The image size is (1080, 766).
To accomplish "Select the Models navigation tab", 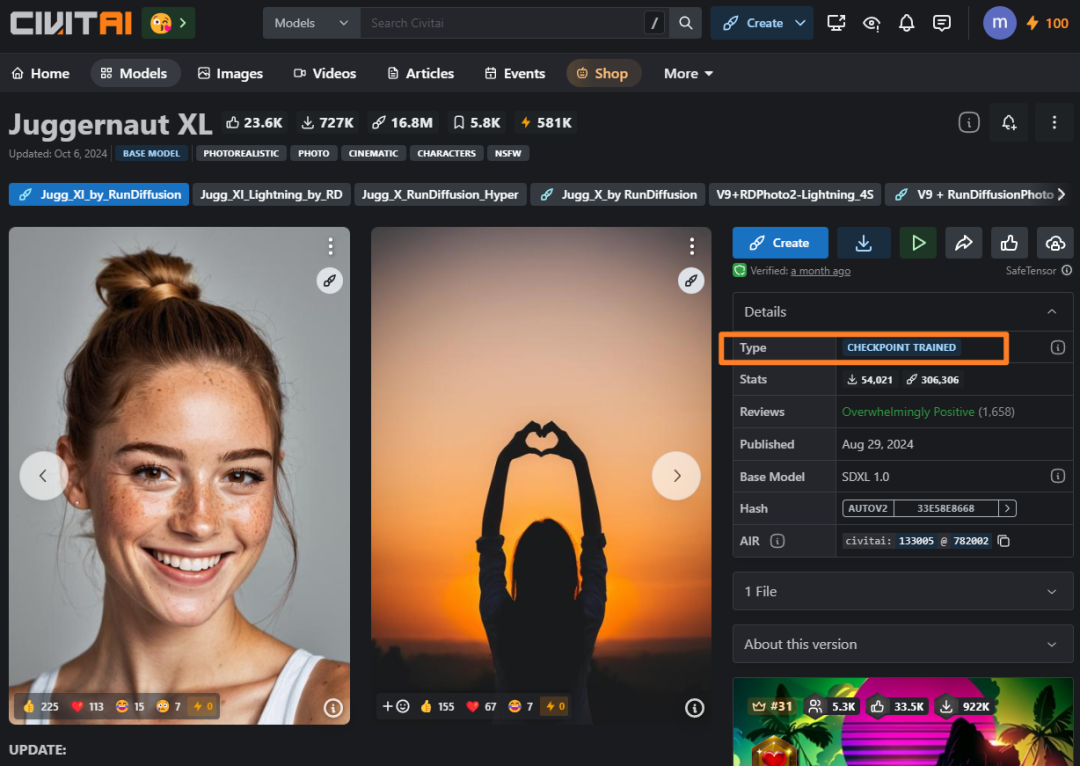I will (134, 73).
